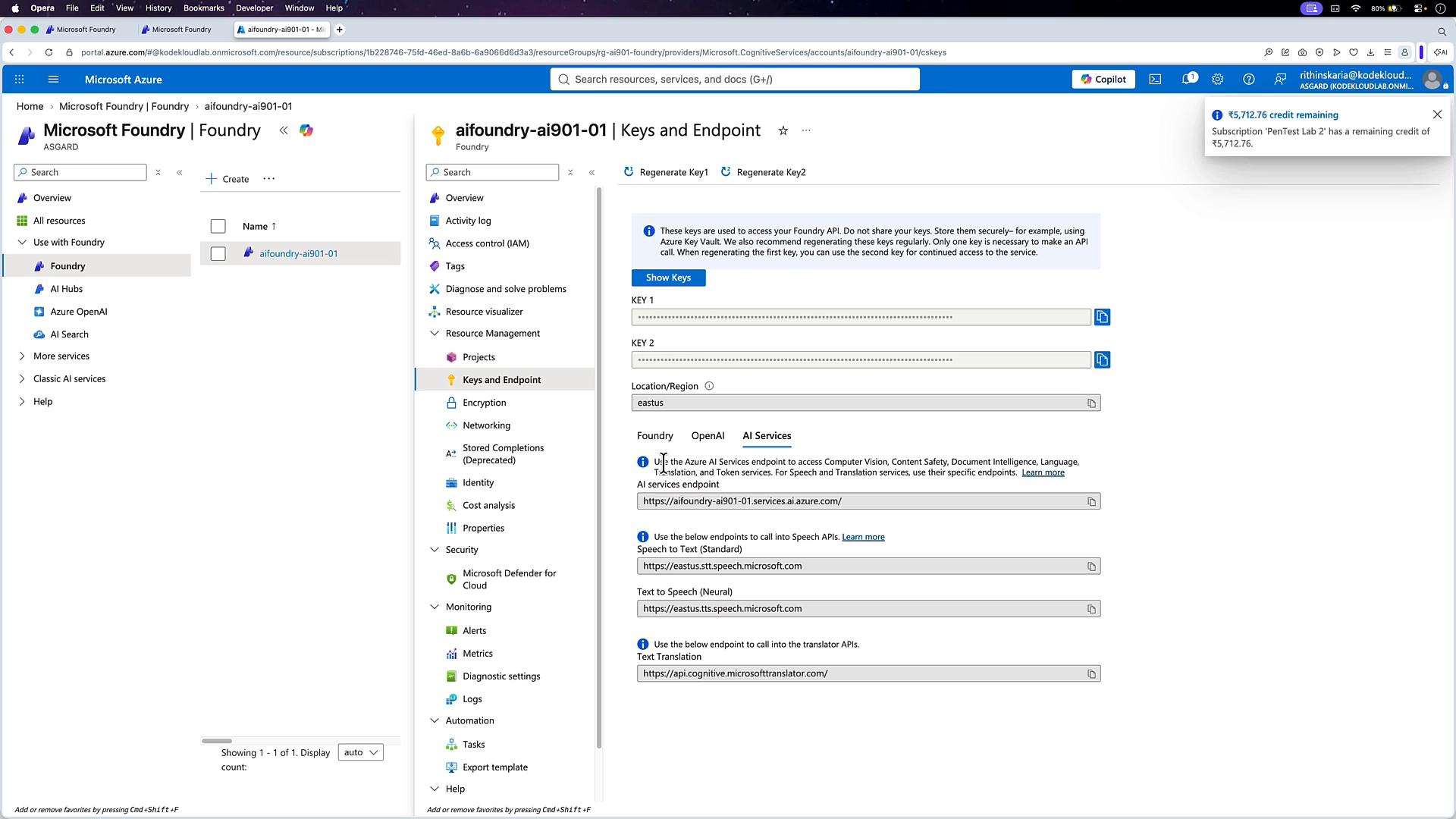Open the Help question mark icon
Screen dimensions: 1456x819
coord(1248,79)
